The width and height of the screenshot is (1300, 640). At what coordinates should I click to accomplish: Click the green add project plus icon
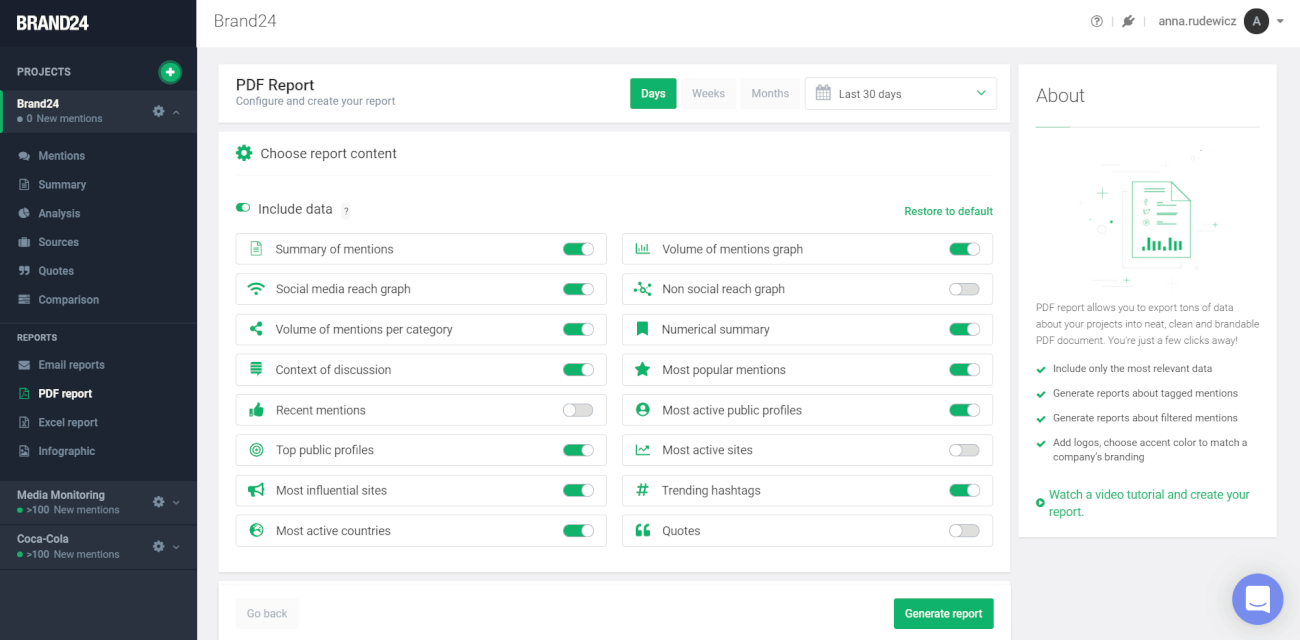click(170, 72)
